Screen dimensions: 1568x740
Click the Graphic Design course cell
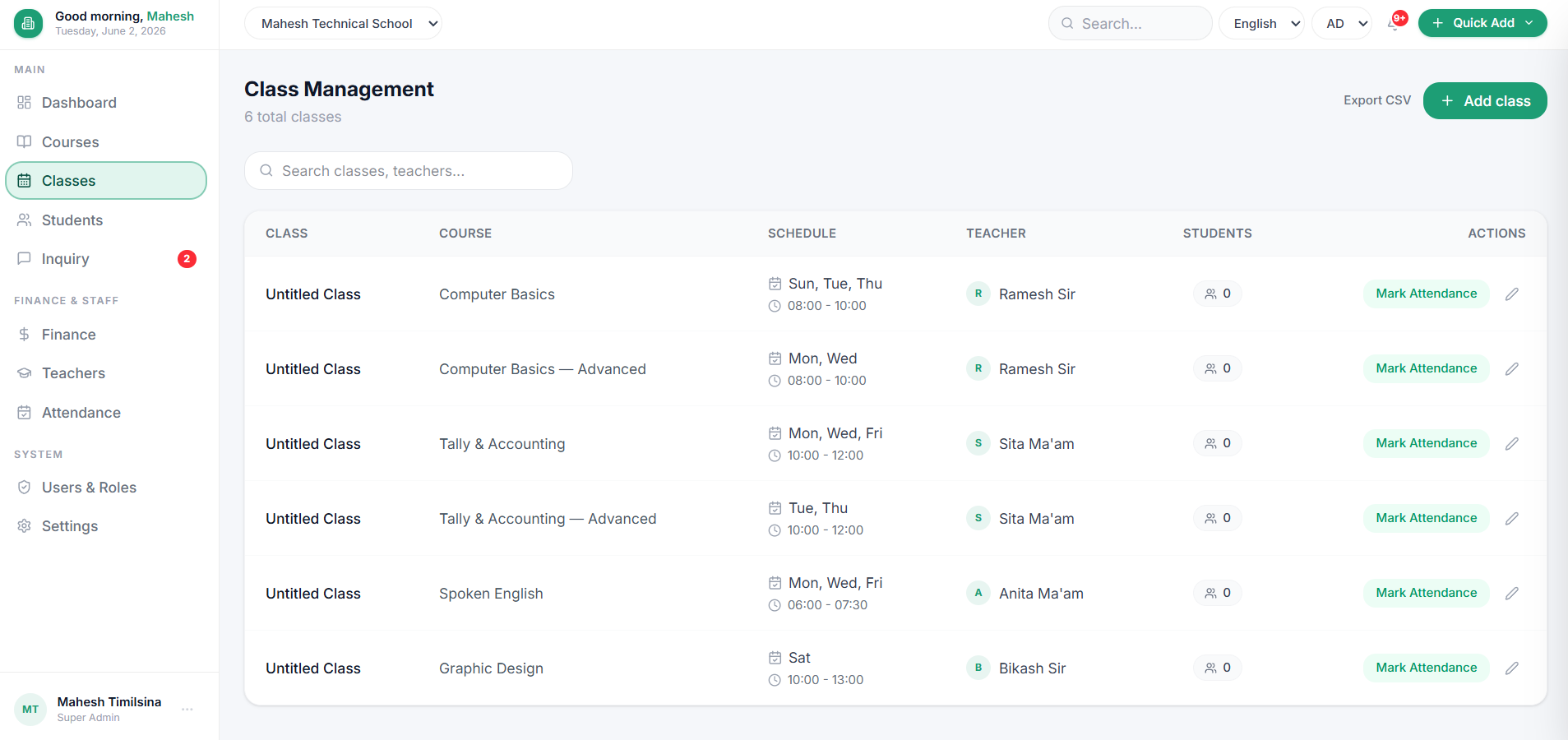coord(491,668)
